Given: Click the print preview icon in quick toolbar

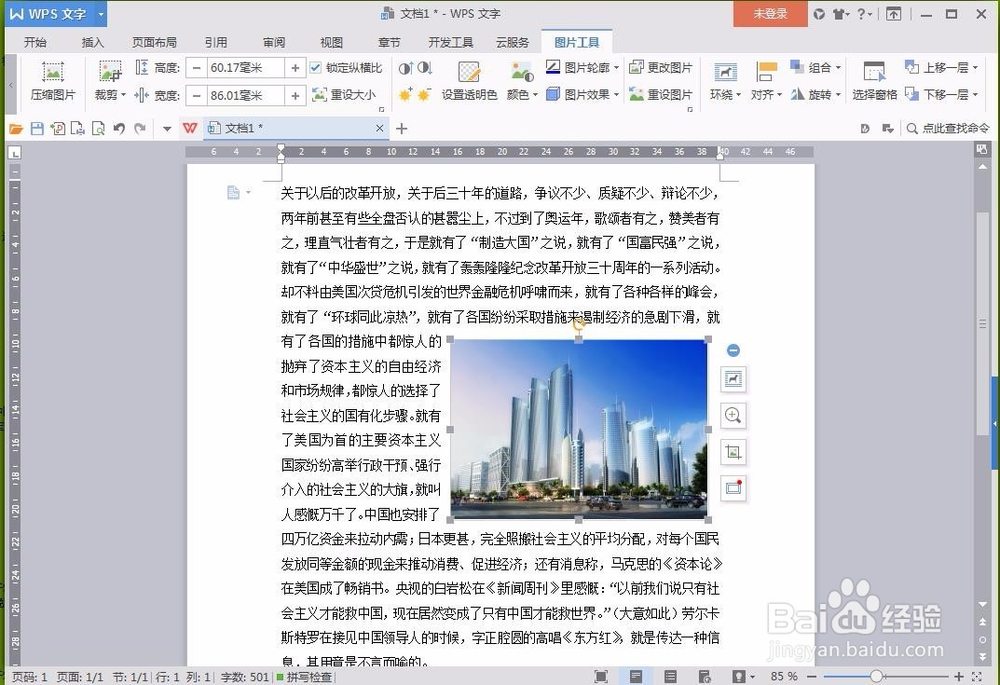Looking at the screenshot, I should point(98,129).
